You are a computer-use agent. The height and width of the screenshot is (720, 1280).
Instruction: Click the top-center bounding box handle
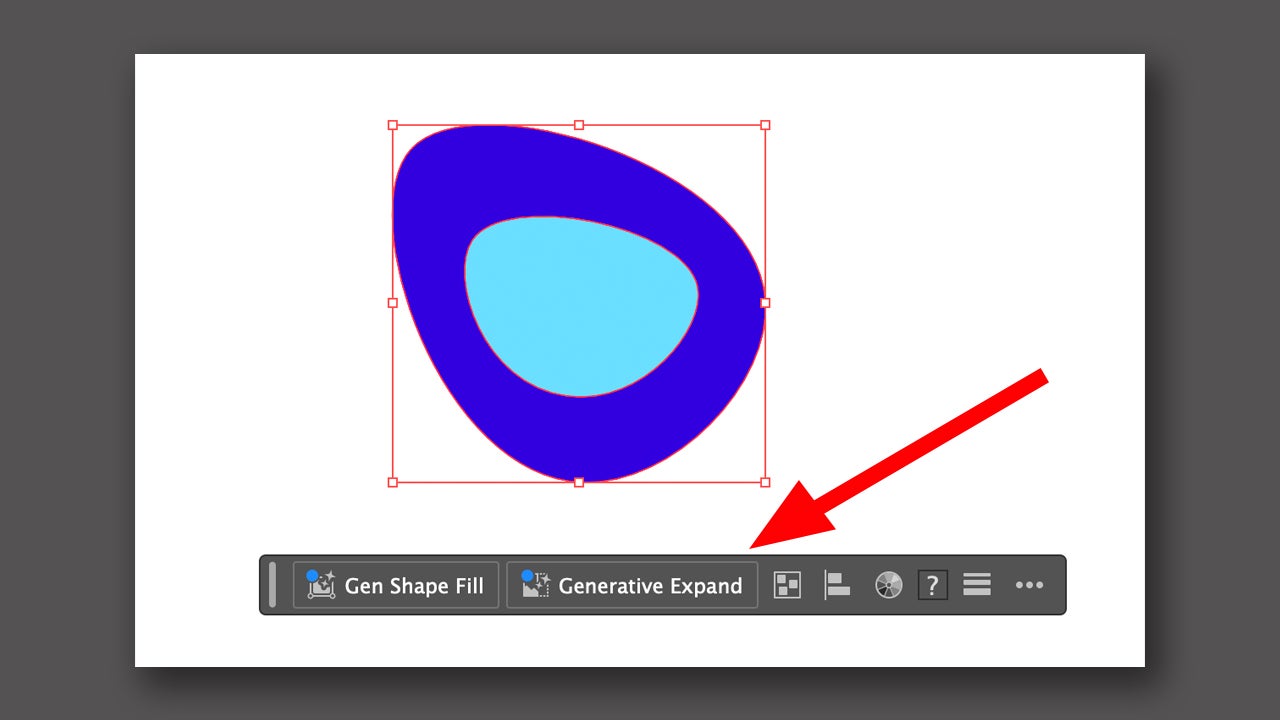(579, 125)
